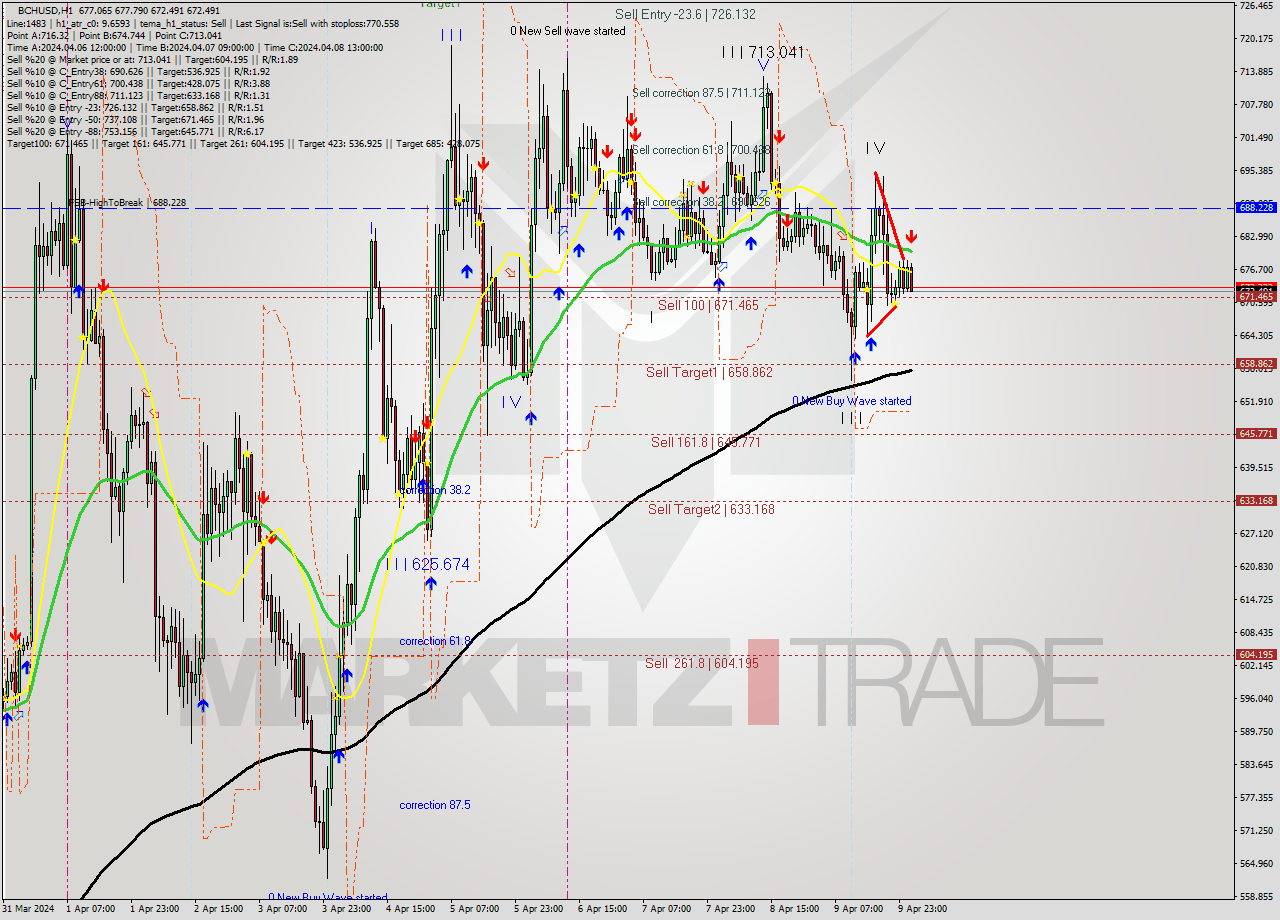This screenshot has height=920, width=1280.
Task: Click the 614.745 price scale value
Action: click(x=1256, y=599)
